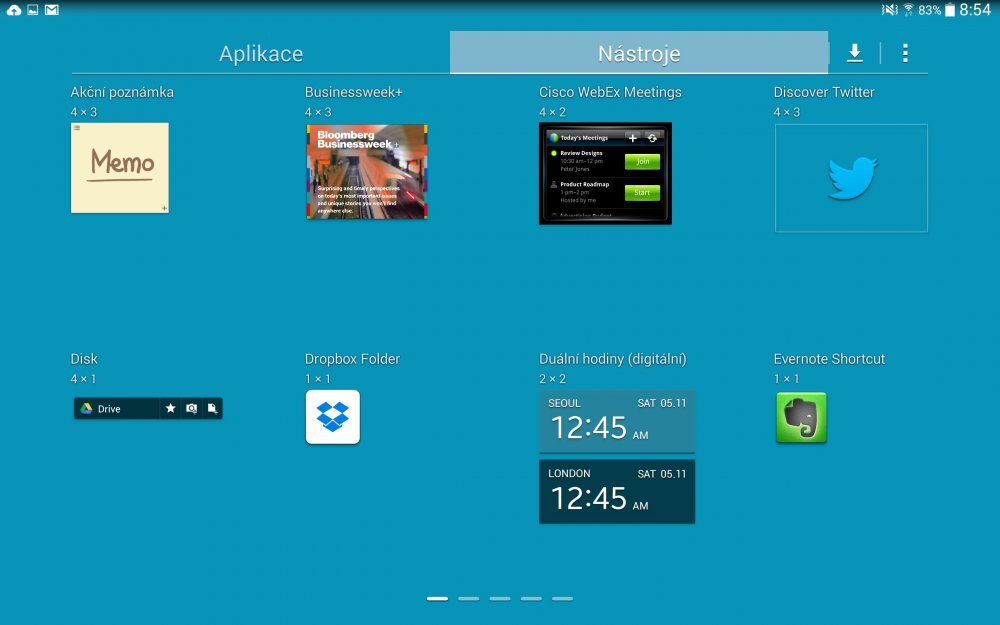Create new document via Drive widget icon
Viewport: 1000px width, 625px height.
pyautogui.click(x=213, y=409)
